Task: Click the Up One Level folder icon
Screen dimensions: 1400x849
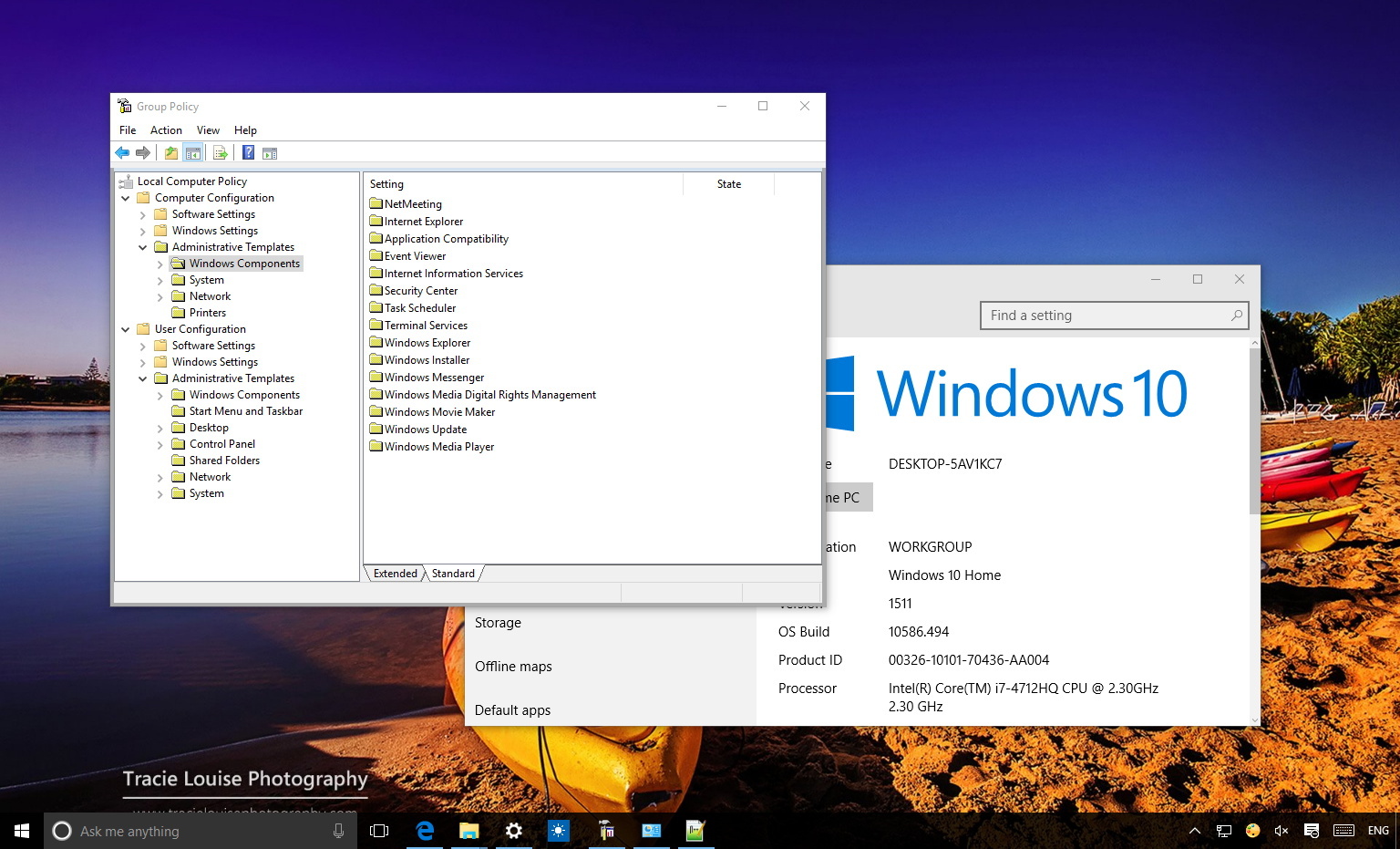Action: 170,153
